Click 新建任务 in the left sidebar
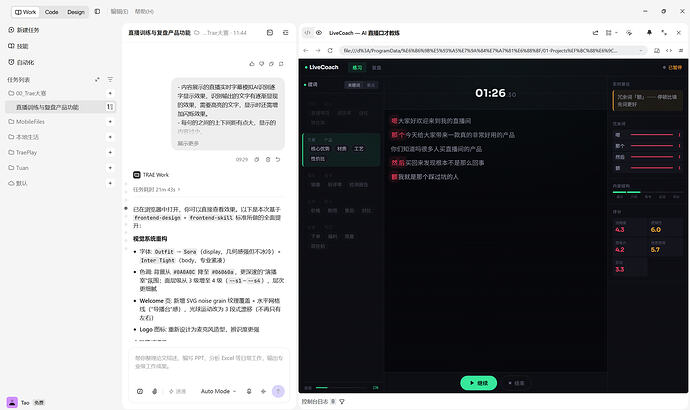The width and height of the screenshot is (690, 410). point(24,30)
